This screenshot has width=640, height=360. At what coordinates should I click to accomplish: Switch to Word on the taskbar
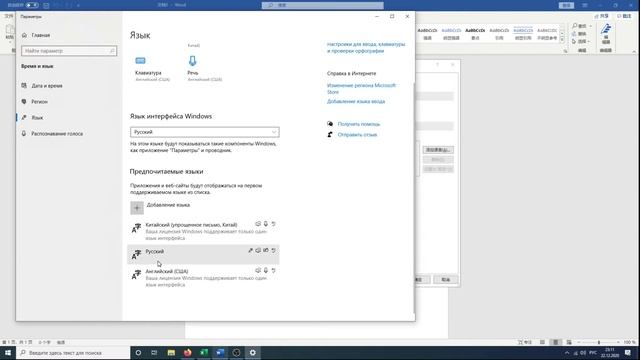pyautogui.click(x=220, y=353)
